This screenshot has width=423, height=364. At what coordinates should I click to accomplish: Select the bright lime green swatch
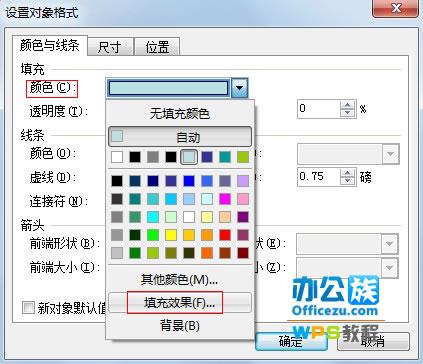[153, 235]
